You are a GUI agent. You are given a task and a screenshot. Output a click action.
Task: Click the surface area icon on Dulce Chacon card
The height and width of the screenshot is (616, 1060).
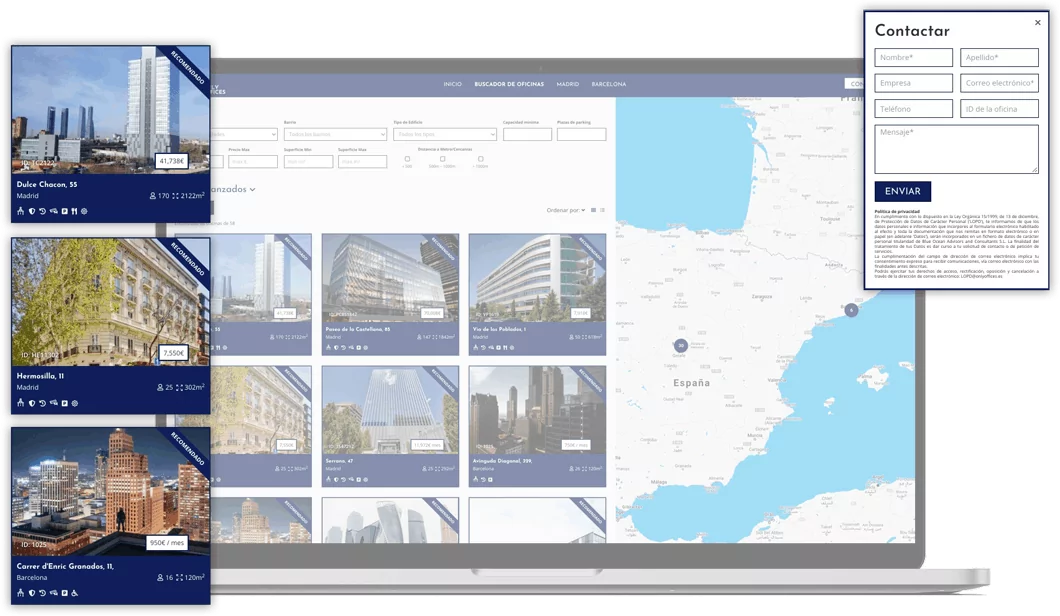(x=176, y=196)
